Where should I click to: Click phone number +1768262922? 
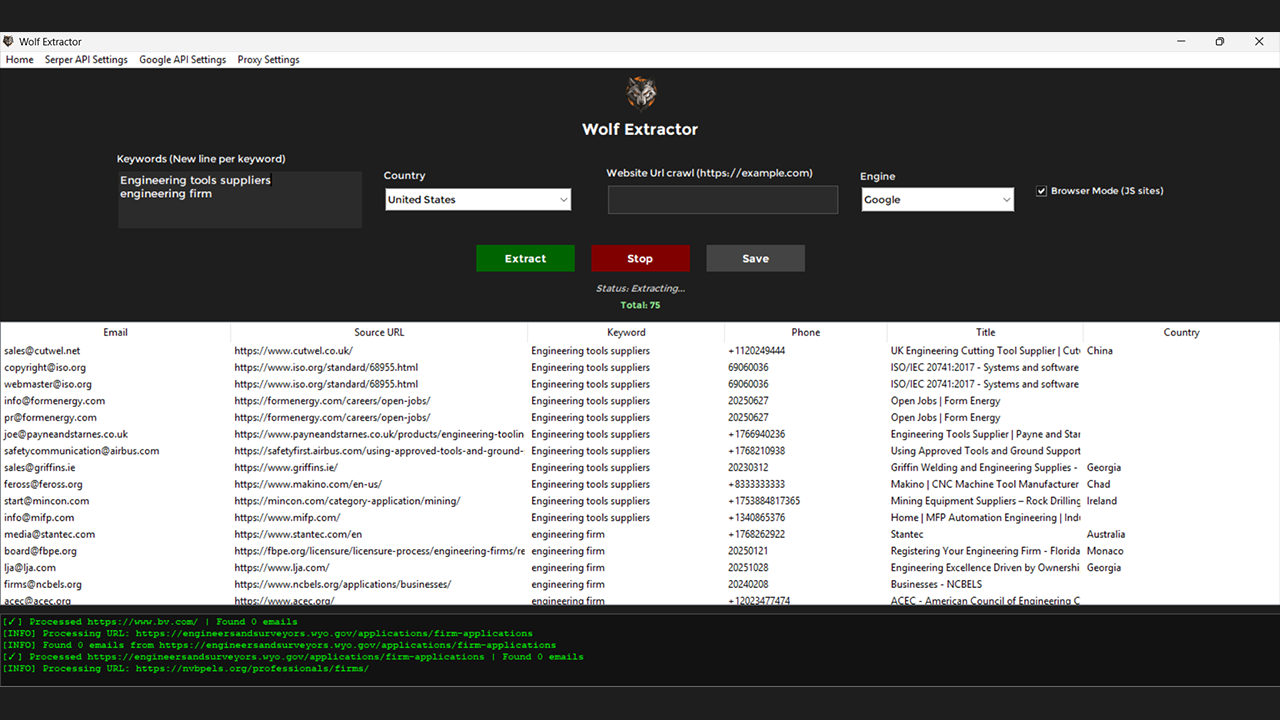756,534
